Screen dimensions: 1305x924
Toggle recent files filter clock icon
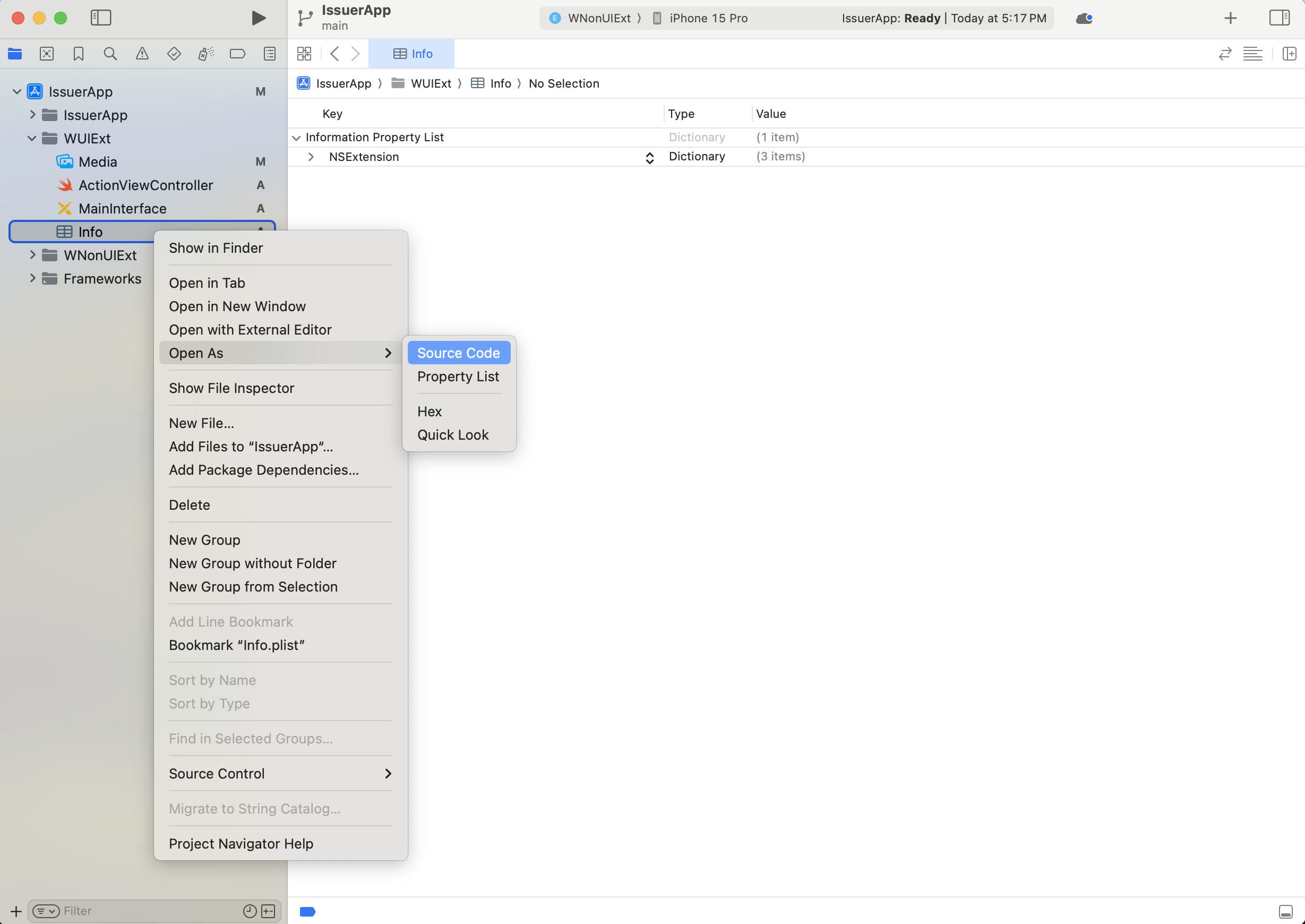(250, 911)
